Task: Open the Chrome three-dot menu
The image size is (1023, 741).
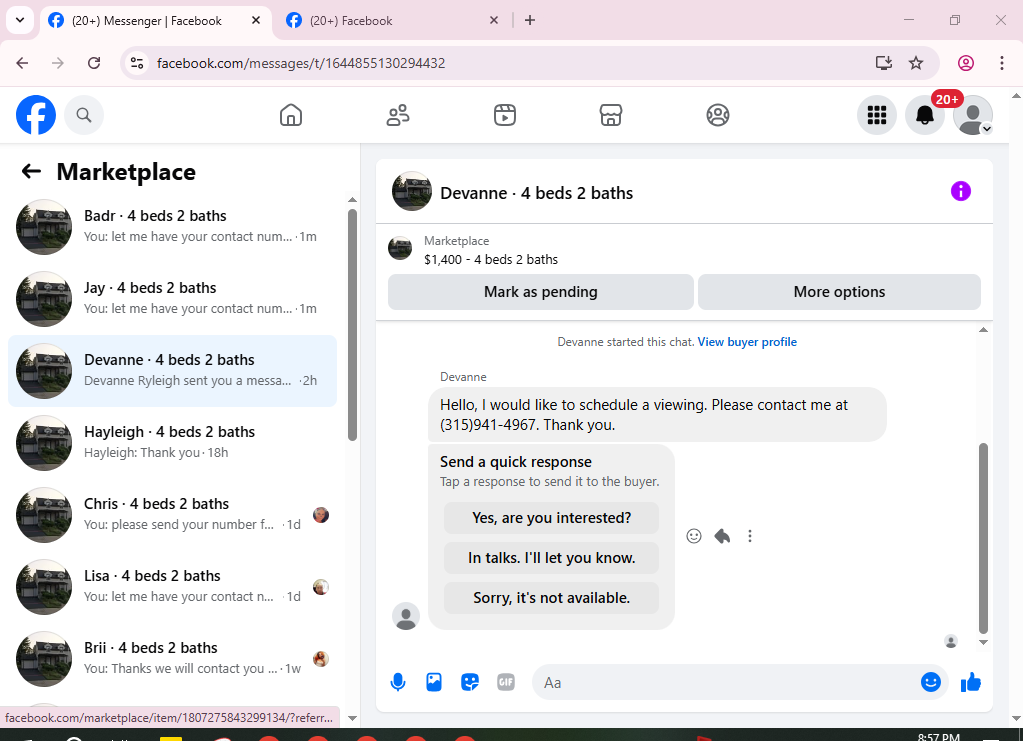Action: 1001,63
